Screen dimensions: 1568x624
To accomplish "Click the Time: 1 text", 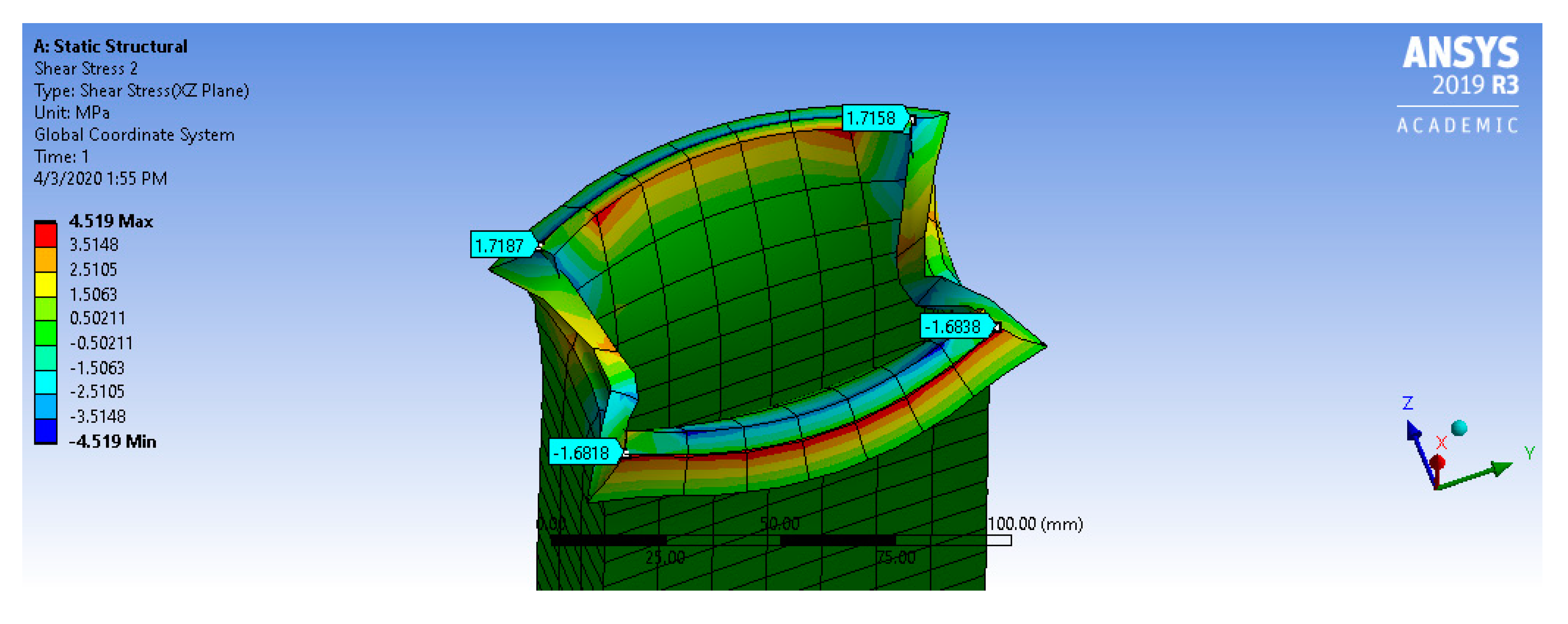I will (61, 156).
